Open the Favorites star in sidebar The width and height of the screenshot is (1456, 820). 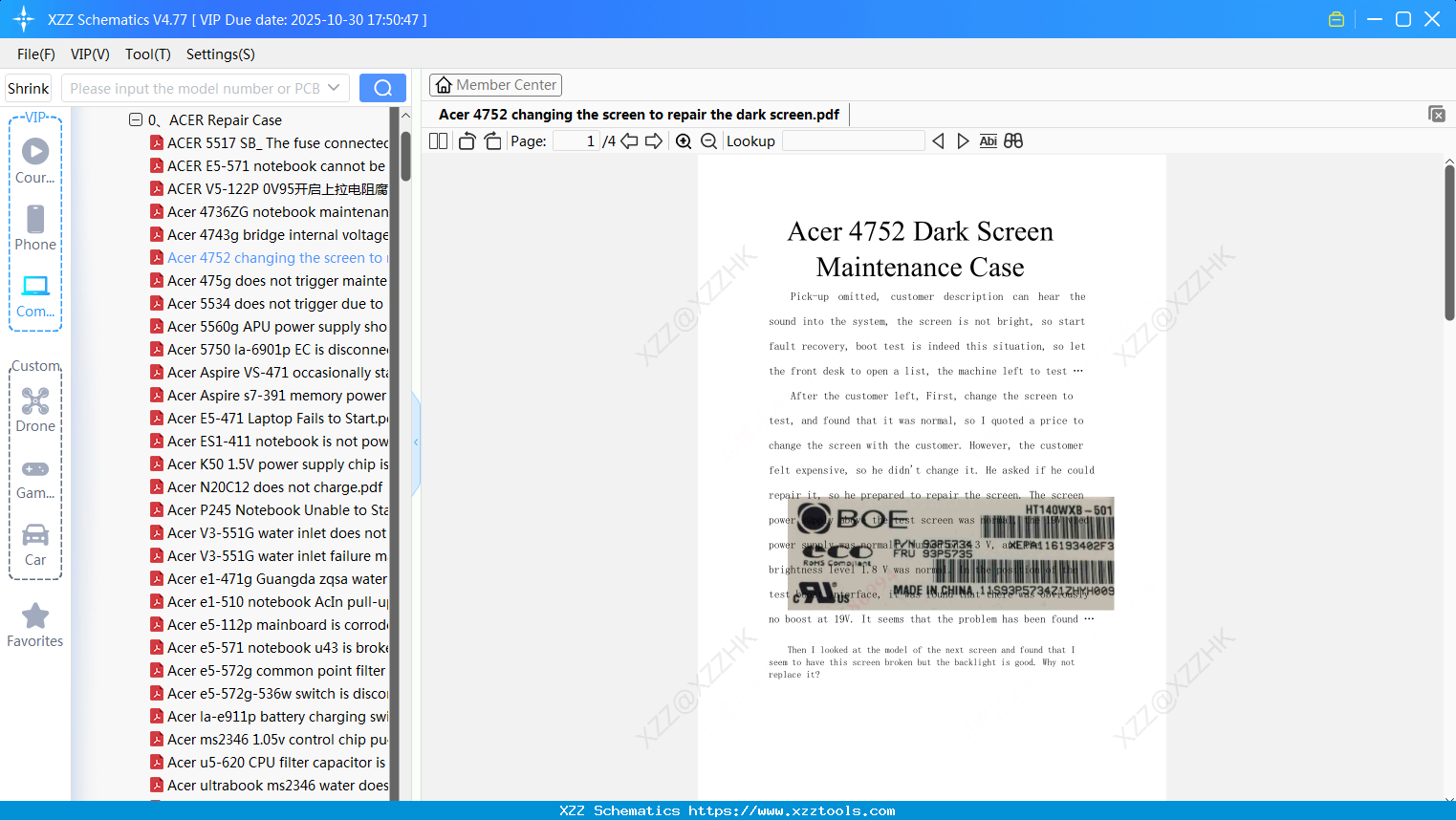coord(35,625)
